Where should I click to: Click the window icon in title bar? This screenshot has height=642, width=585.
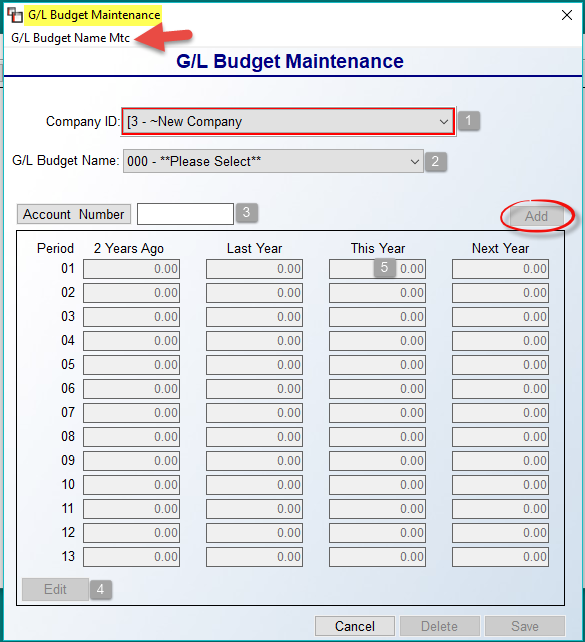click(15, 15)
